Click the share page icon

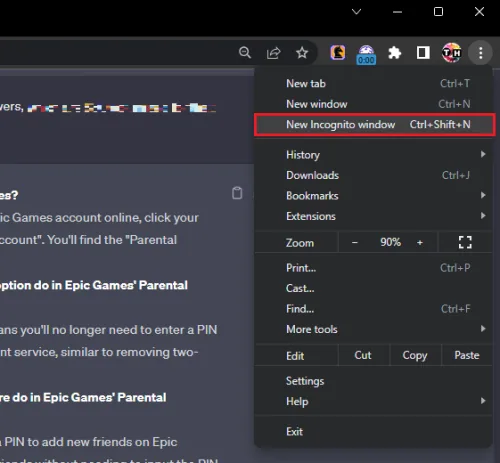coord(273,53)
